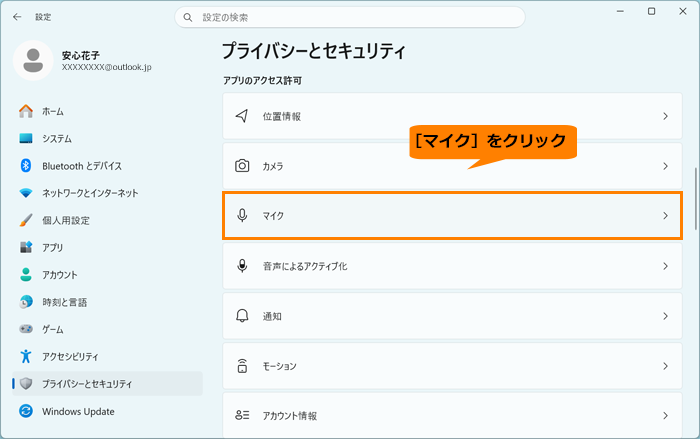Expand the 位置情報 row chevron
The width and height of the screenshot is (700, 439).
[666, 116]
